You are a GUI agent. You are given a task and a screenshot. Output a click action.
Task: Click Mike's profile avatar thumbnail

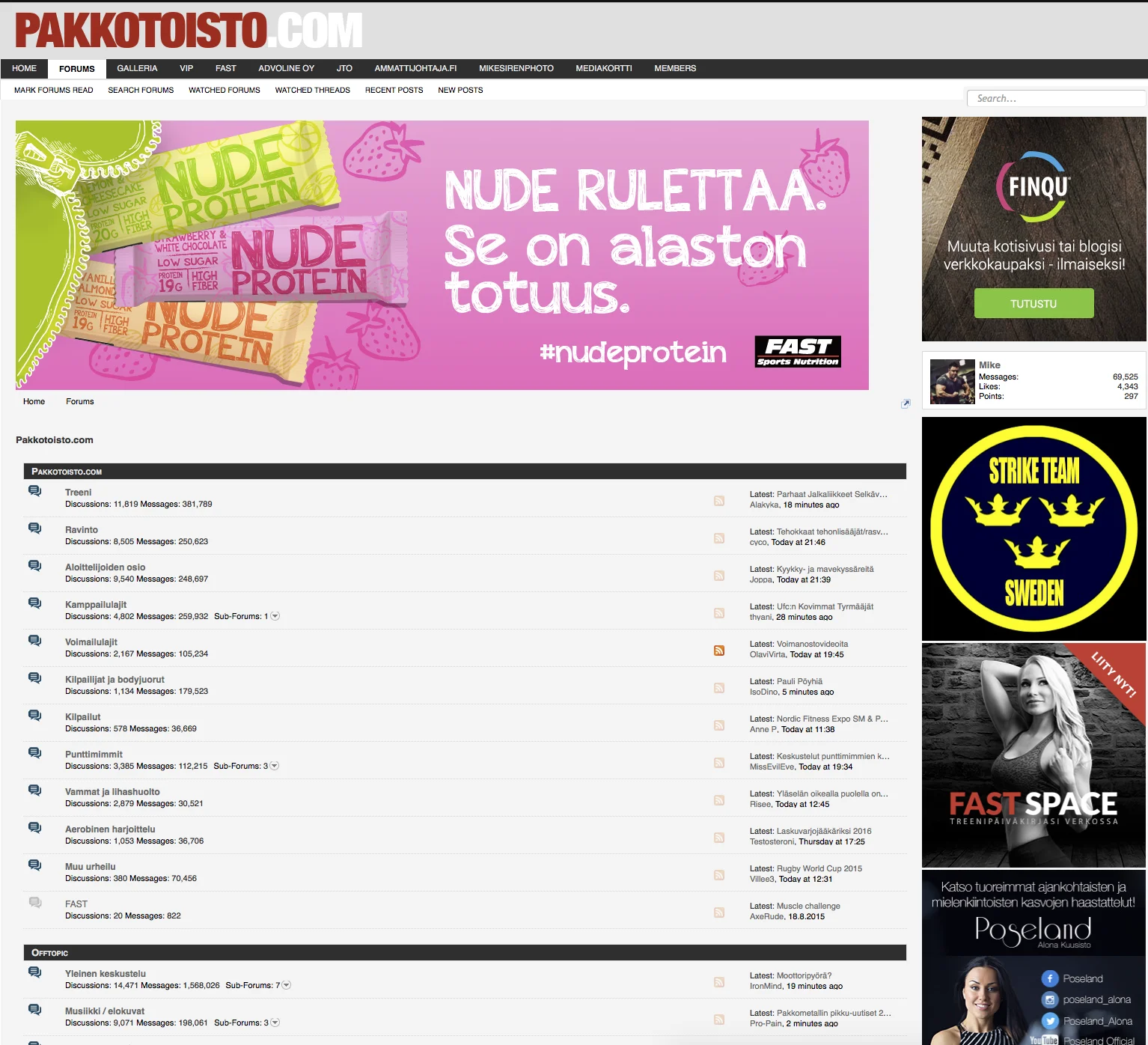click(x=952, y=382)
